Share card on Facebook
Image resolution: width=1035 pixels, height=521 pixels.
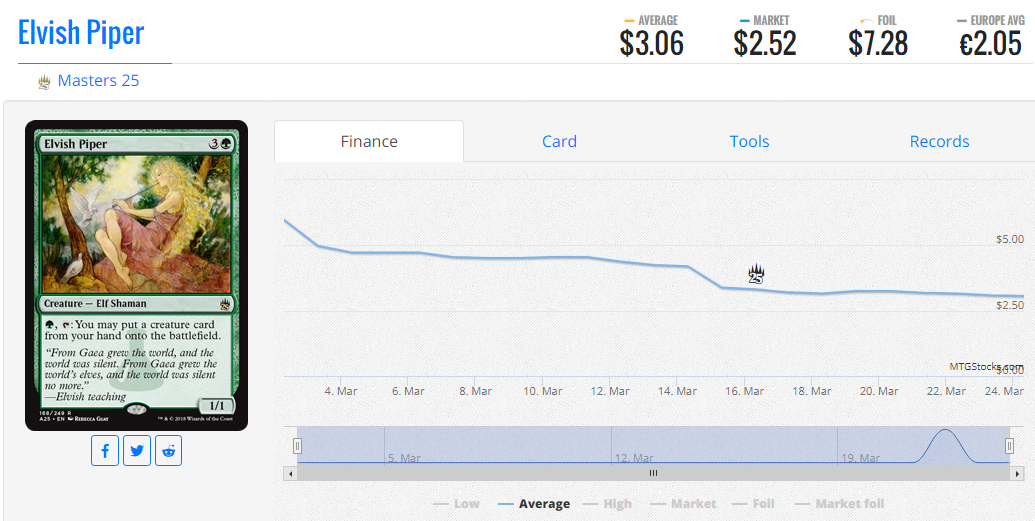[x=105, y=451]
